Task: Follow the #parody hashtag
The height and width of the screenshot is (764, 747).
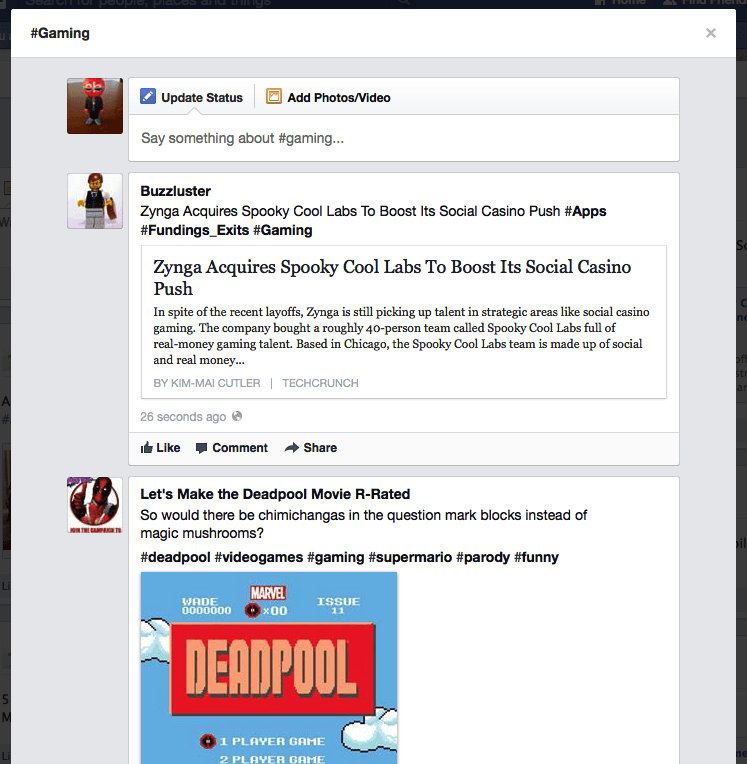Action: pos(483,557)
